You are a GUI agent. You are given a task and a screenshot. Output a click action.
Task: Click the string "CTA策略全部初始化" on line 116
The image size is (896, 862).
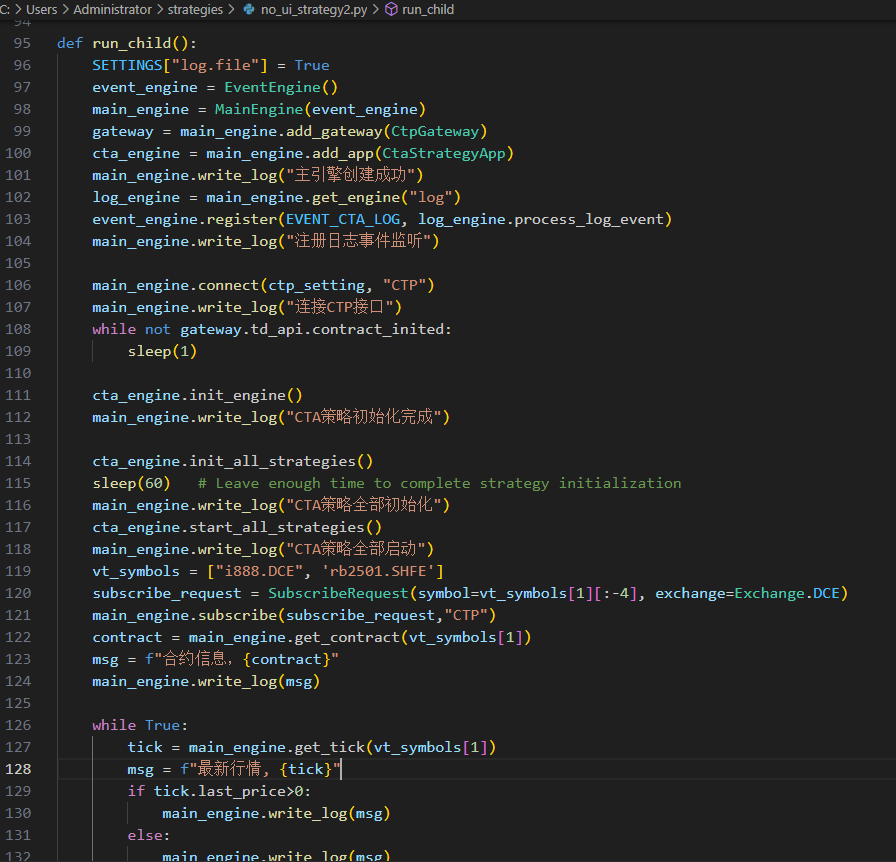point(363,505)
